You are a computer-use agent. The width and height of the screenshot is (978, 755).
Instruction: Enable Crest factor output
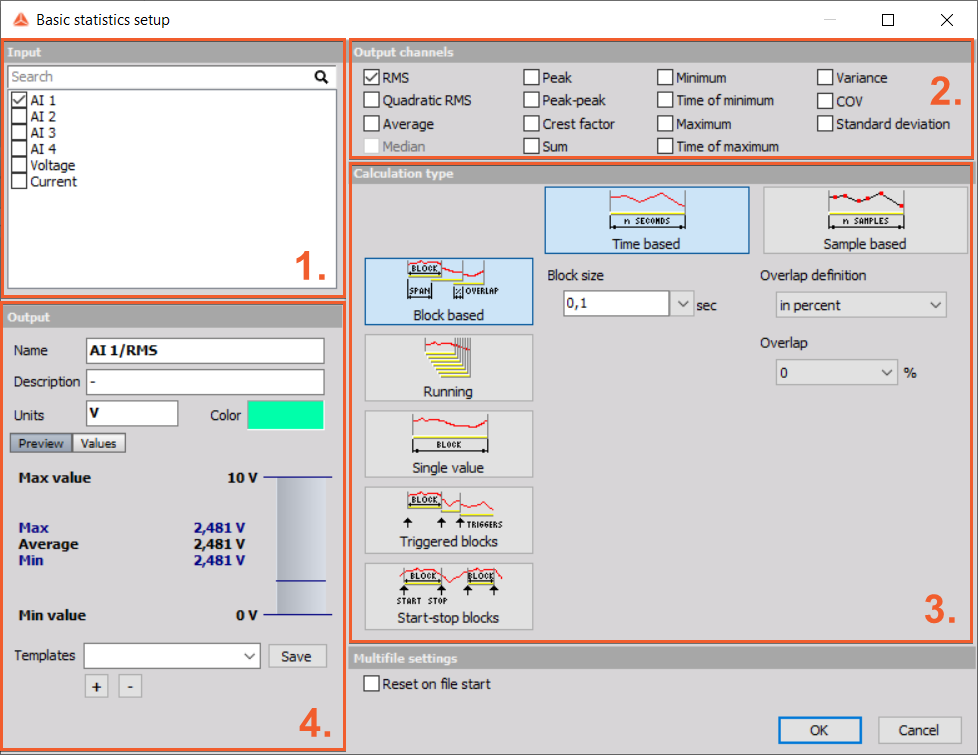pyautogui.click(x=531, y=124)
